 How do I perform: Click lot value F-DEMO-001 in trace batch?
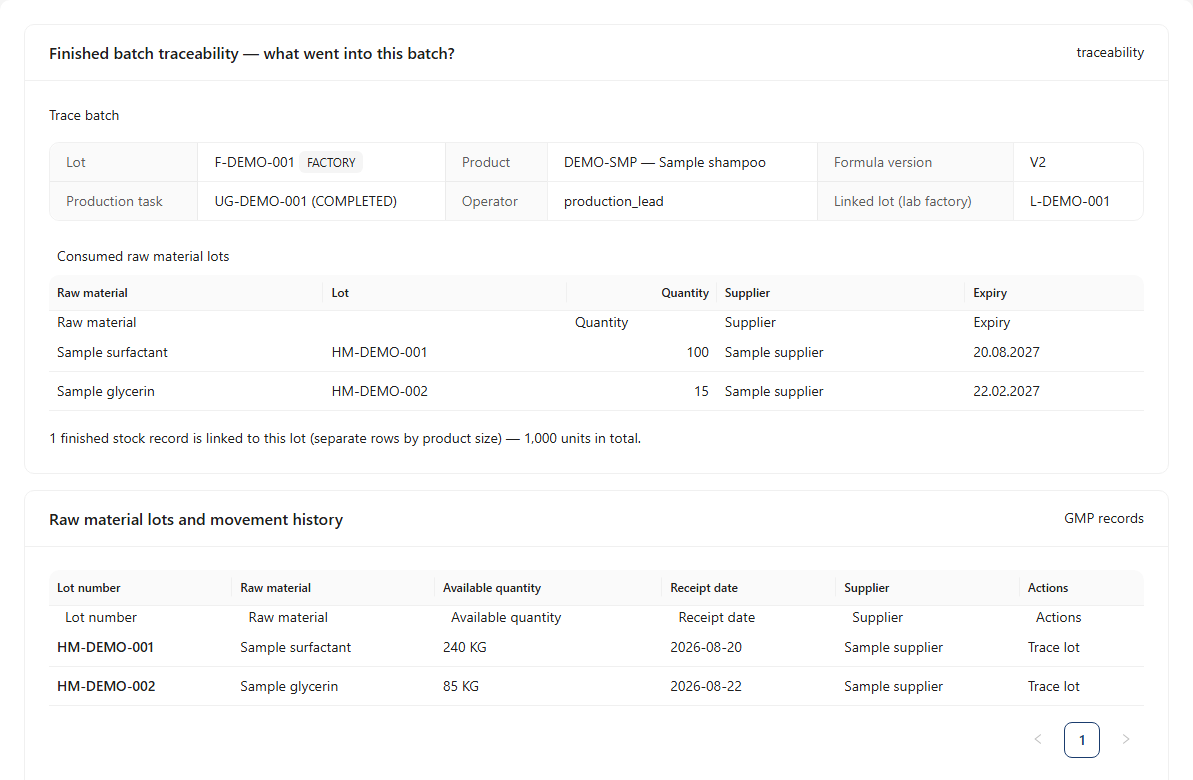(x=254, y=163)
